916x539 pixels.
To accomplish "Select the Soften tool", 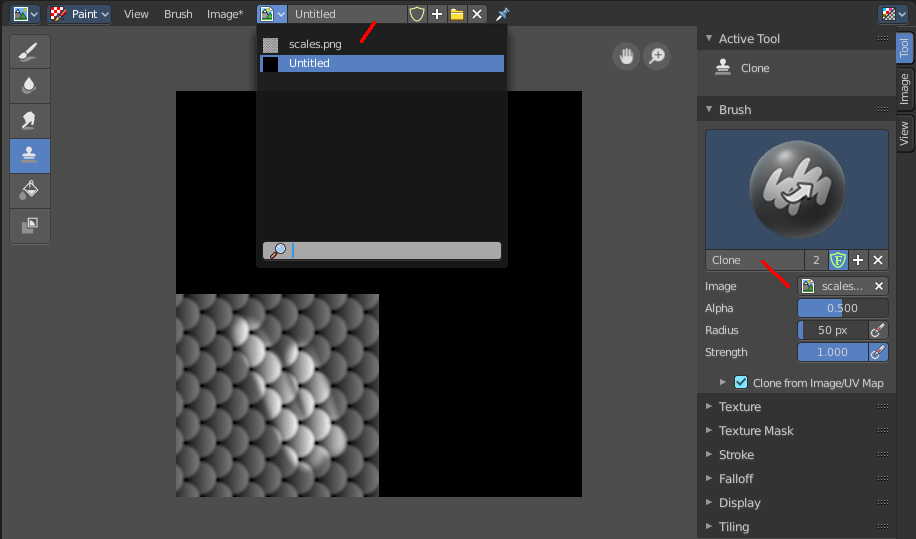I will (29, 86).
